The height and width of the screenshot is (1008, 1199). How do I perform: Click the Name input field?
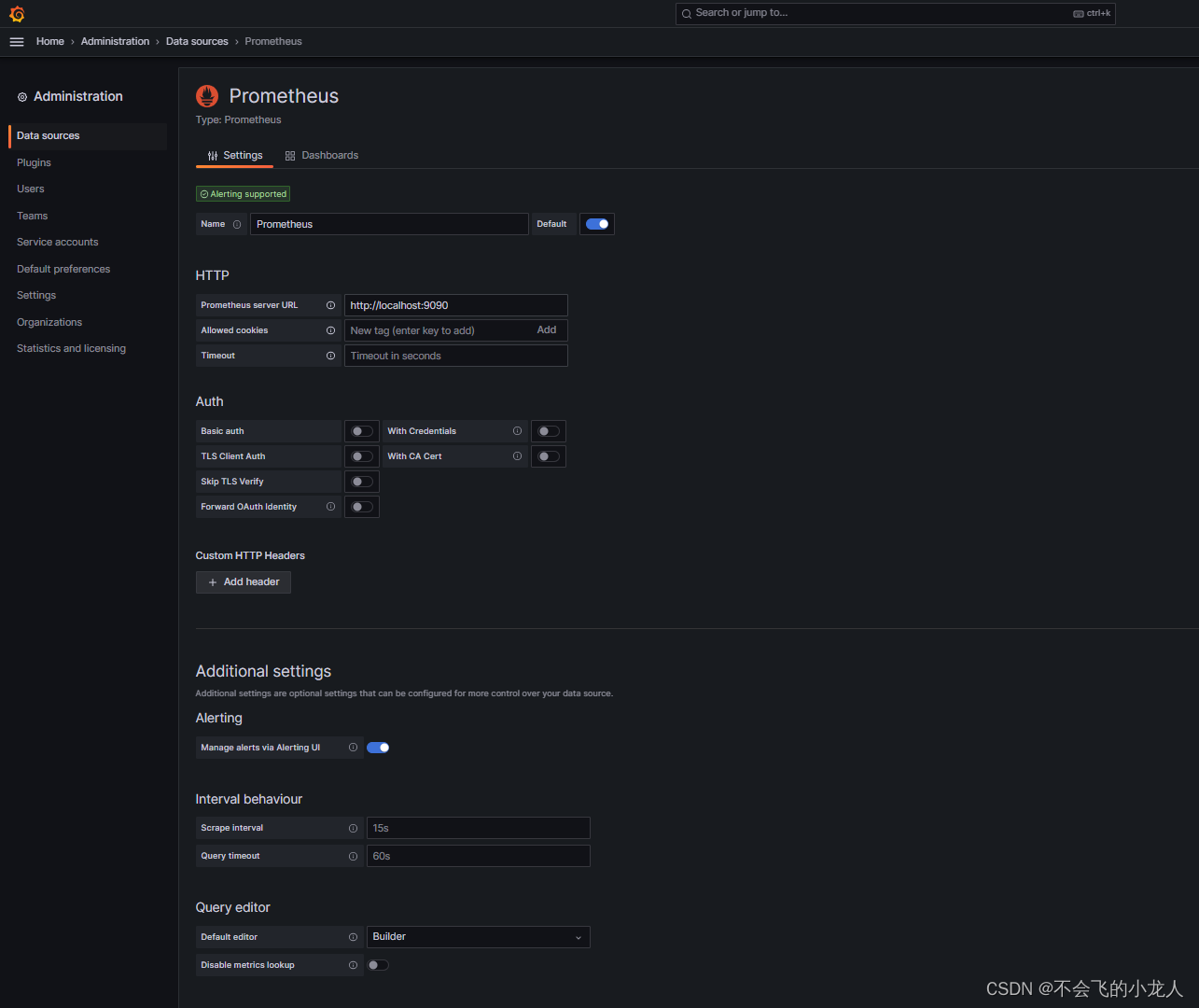[389, 224]
